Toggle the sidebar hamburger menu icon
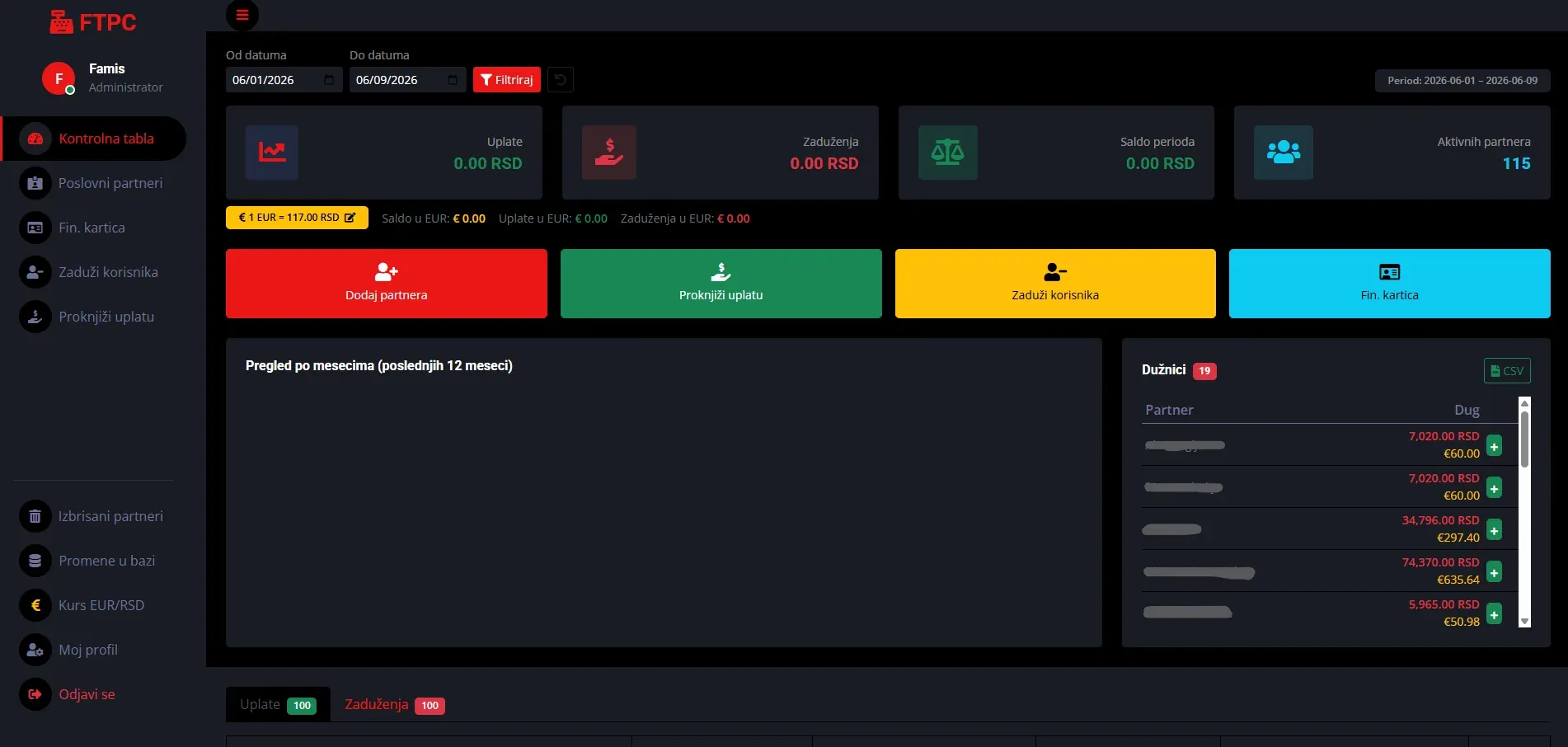 242,15
